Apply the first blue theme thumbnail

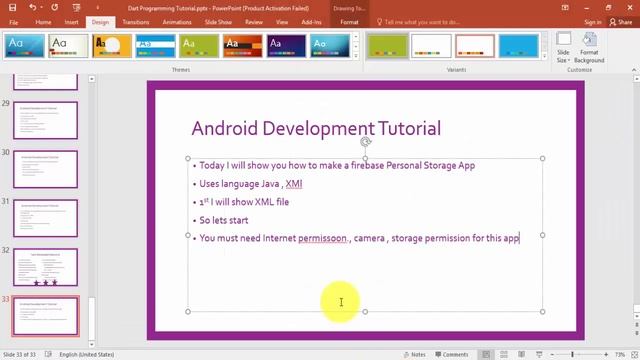(x=24, y=46)
